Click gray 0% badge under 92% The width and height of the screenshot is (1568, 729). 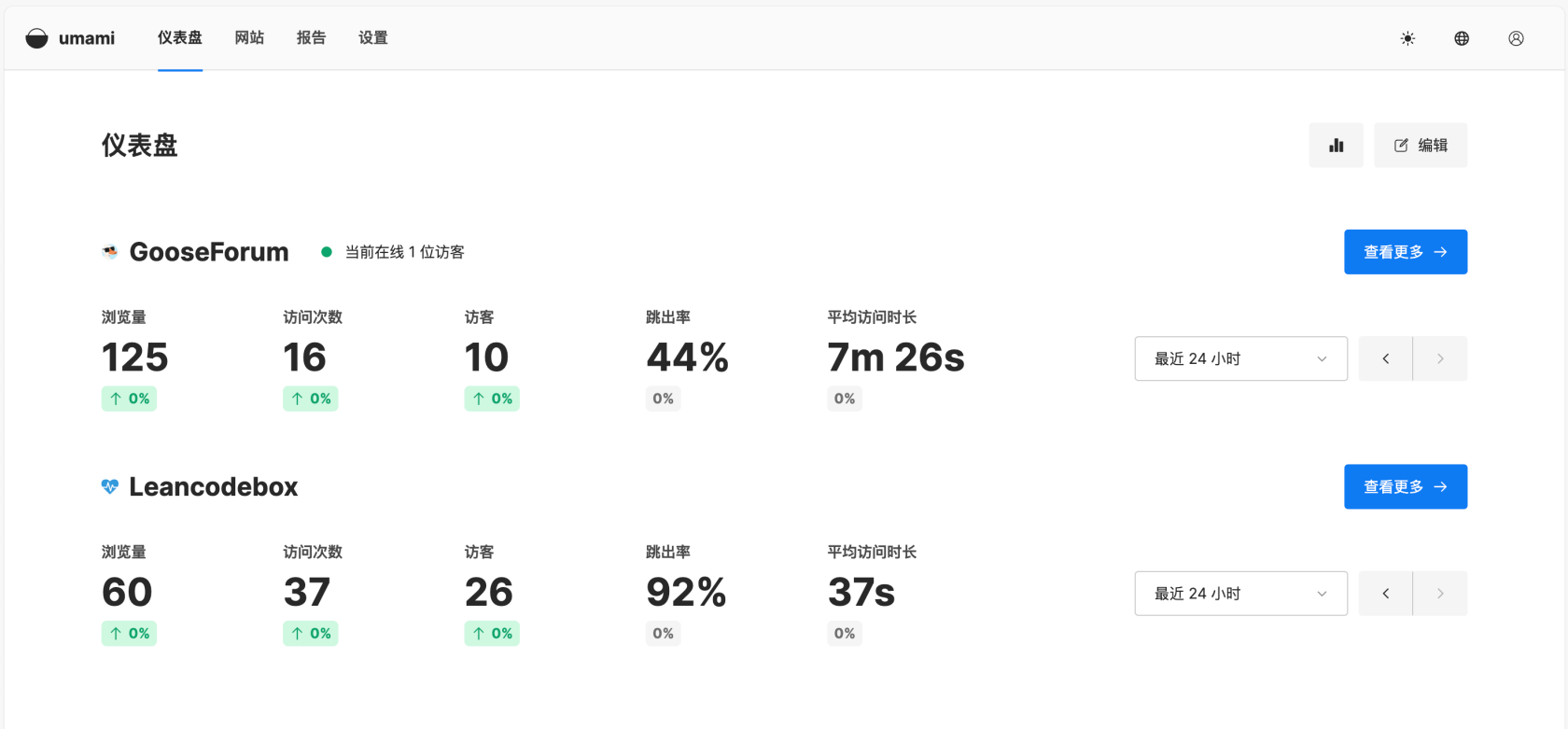(664, 634)
